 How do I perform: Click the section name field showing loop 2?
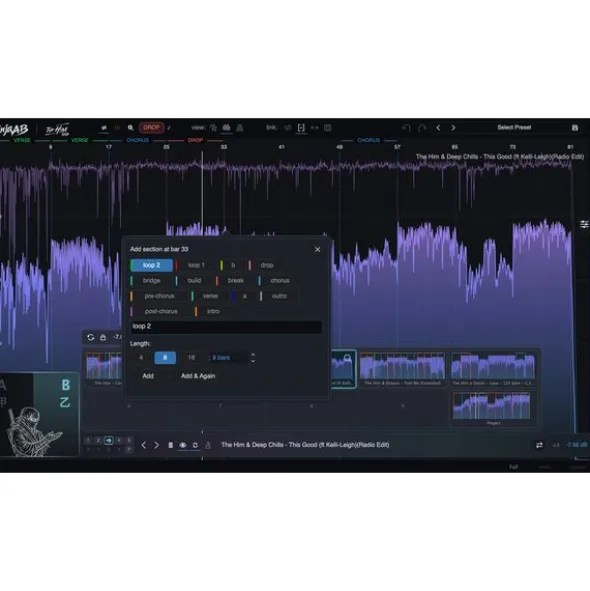(226, 327)
